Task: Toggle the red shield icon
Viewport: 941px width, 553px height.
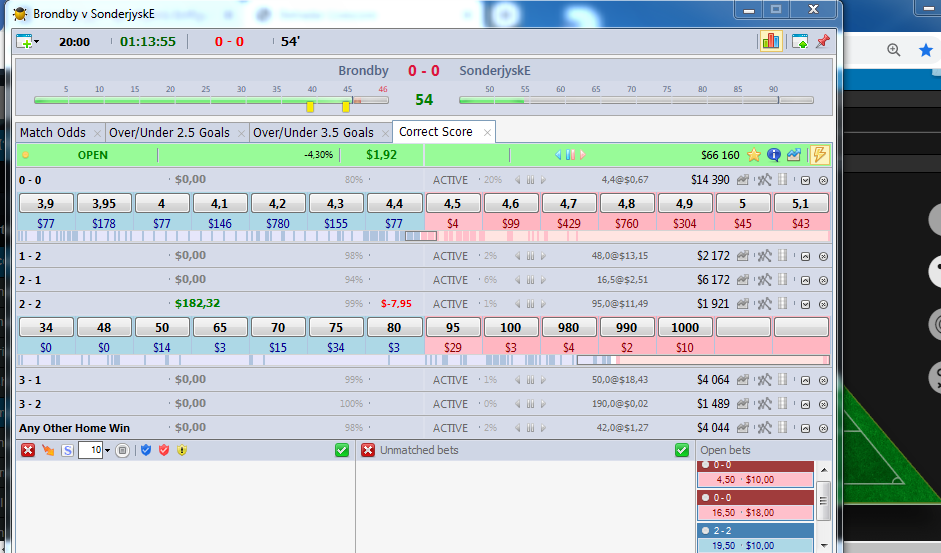Action: point(164,450)
